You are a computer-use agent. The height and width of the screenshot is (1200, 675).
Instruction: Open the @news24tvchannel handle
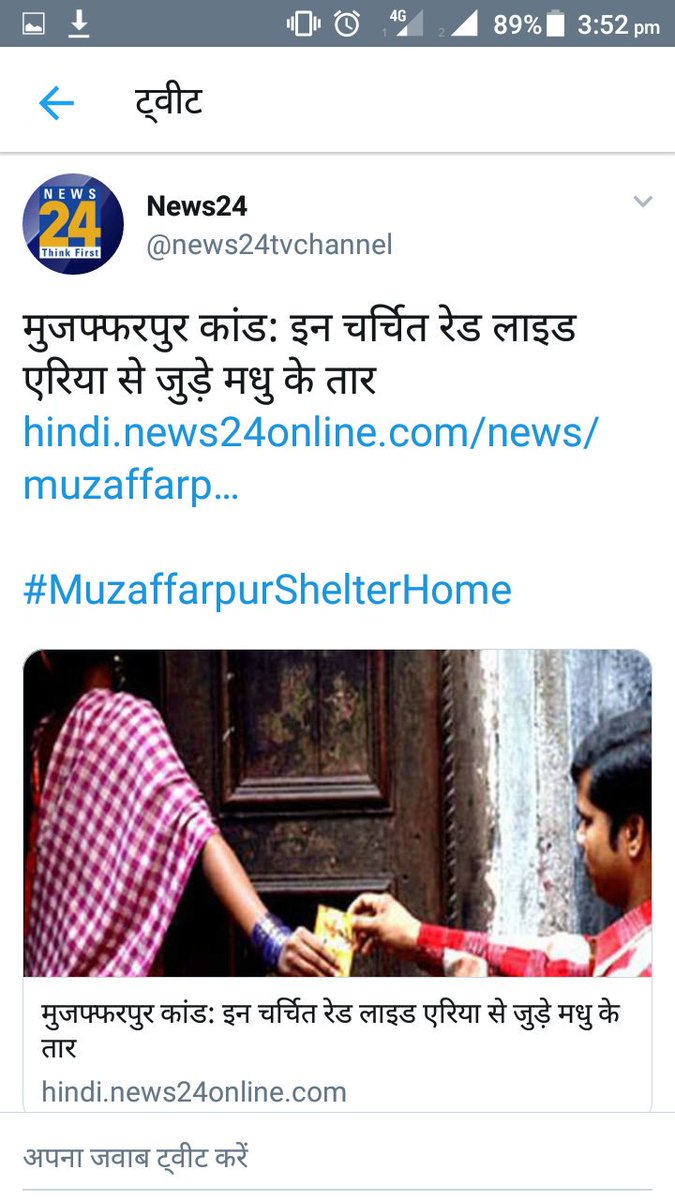(269, 245)
